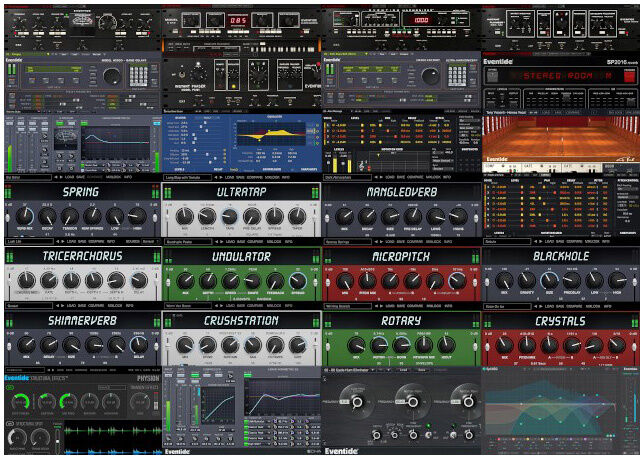Click COMPARE above the MANGLEDVERB panel
This screenshot has height=456, width=640.
click(415, 178)
